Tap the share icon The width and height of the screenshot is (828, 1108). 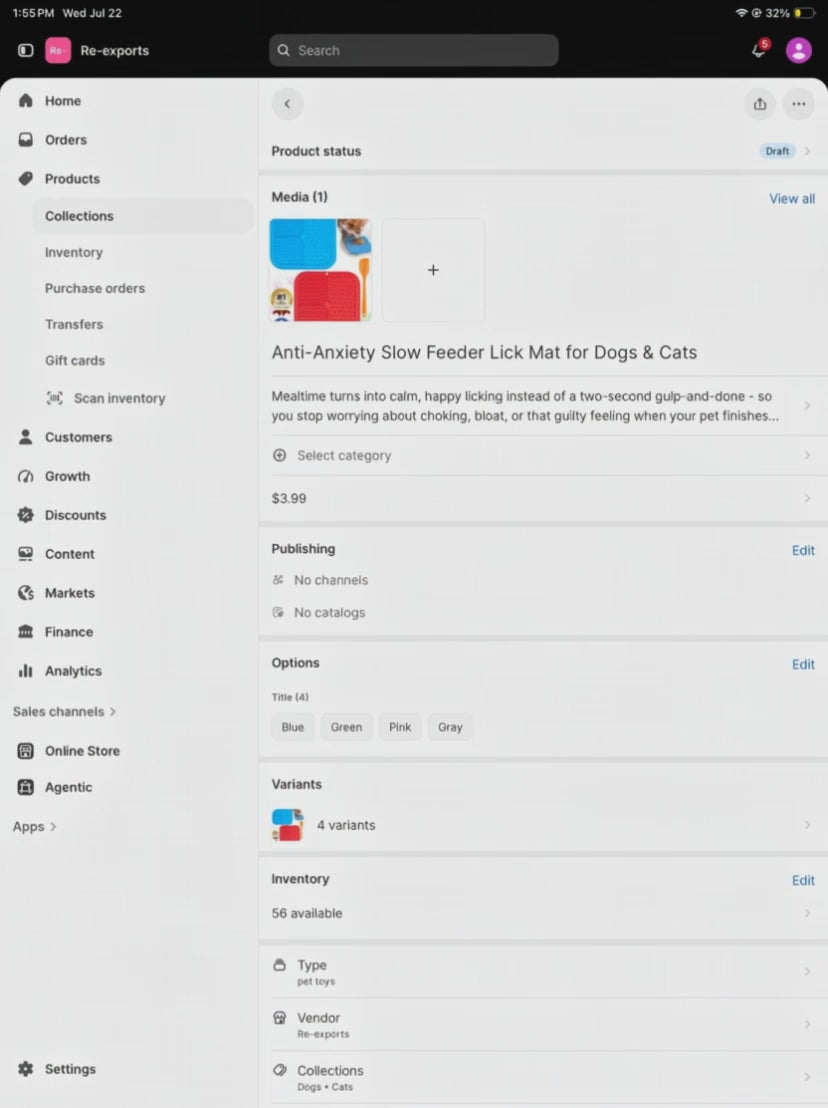759,104
